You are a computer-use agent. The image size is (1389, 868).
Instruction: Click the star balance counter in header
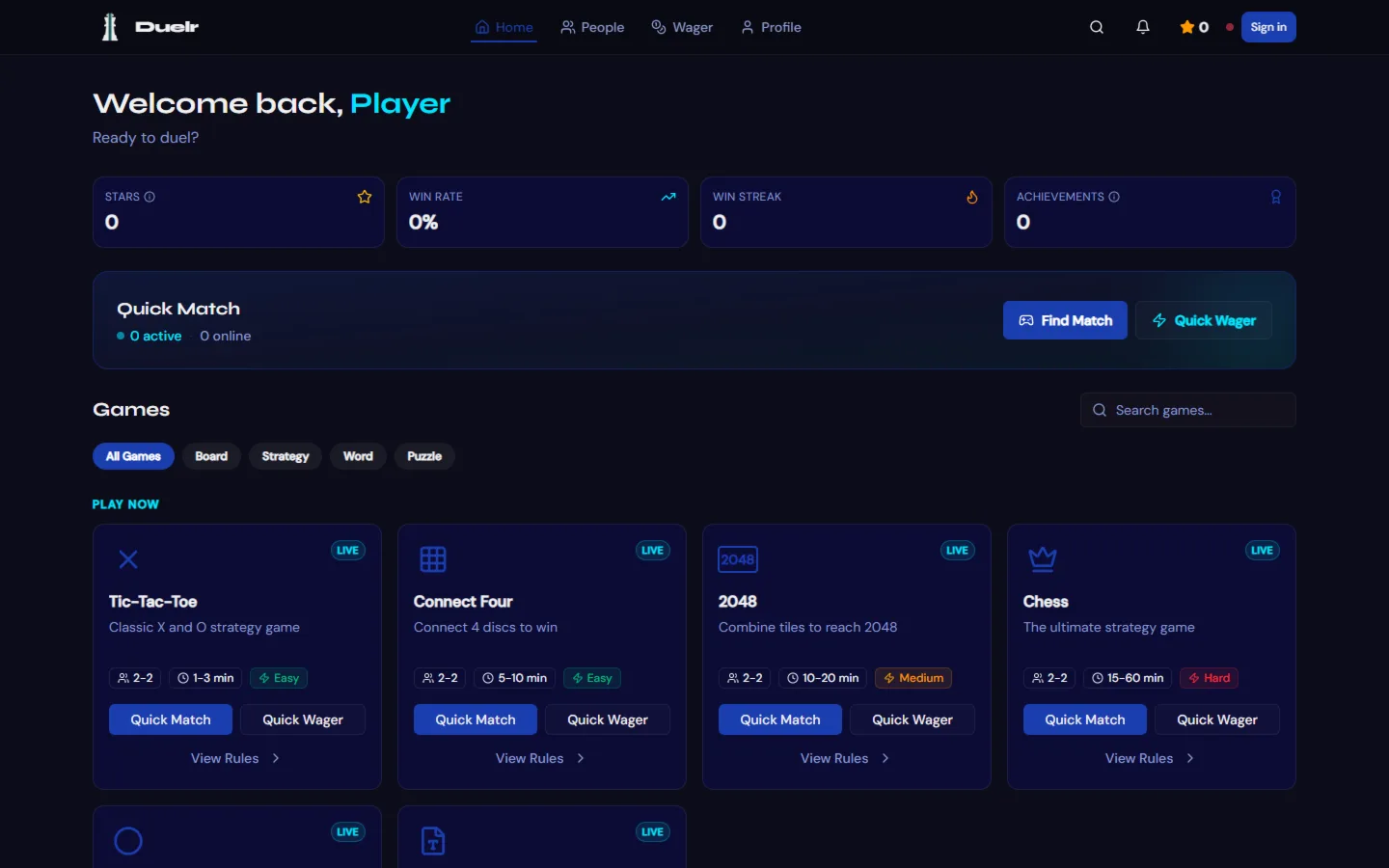coord(1194,27)
